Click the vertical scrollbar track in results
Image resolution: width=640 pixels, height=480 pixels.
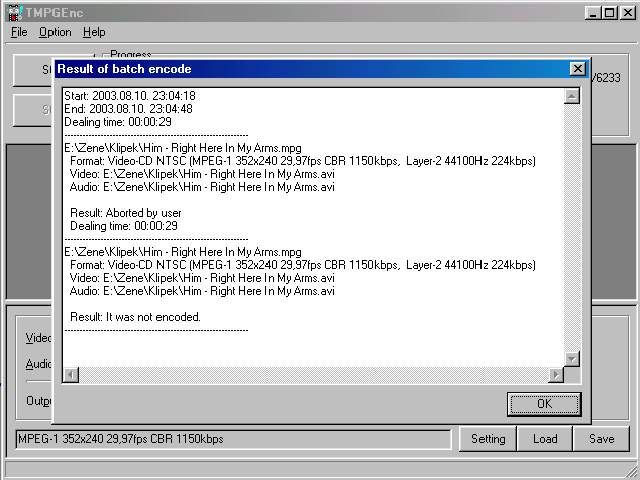click(x=572, y=228)
